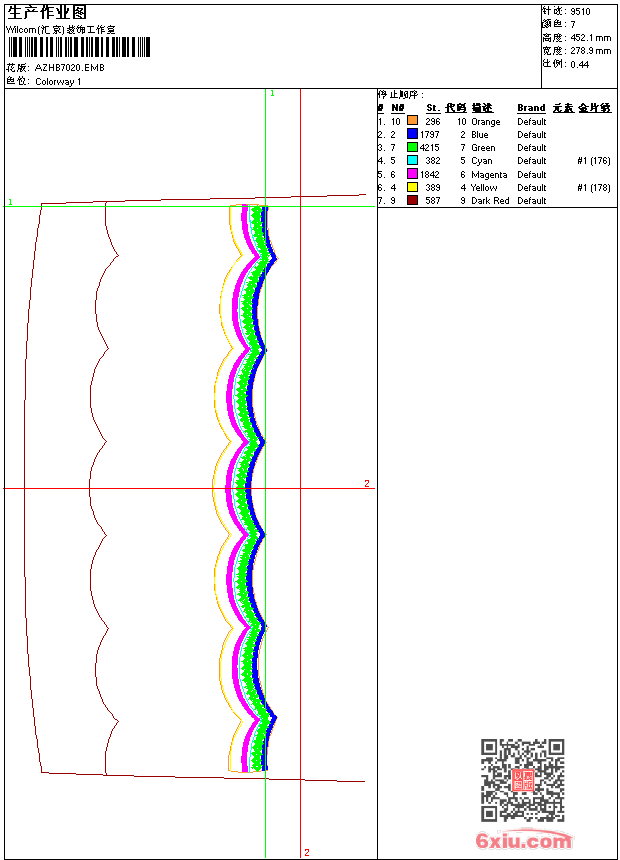Image resolution: width=620 pixels, height=860 pixels.
Task: Click the Colorway 1 label
Action: tap(58, 82)
